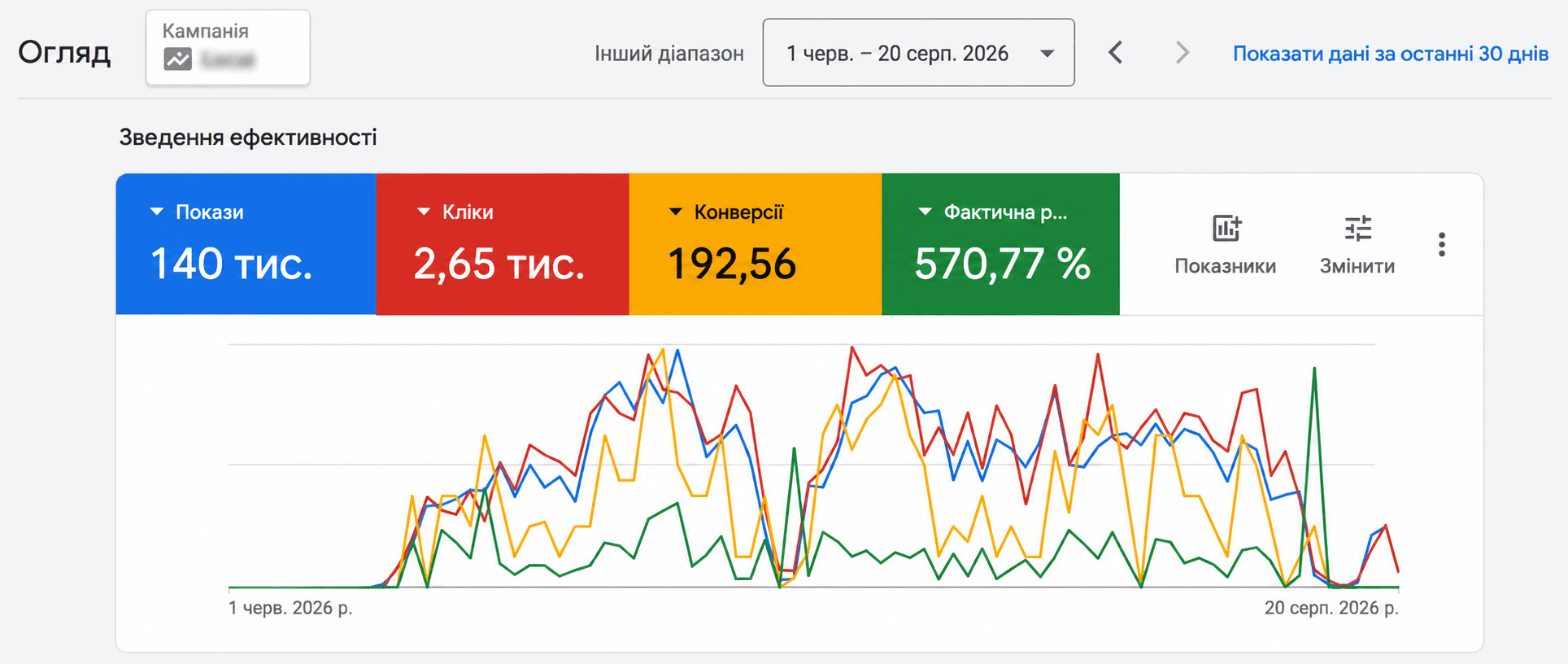
Task: Click the value 140 тис.
Action: click(231, 264)
